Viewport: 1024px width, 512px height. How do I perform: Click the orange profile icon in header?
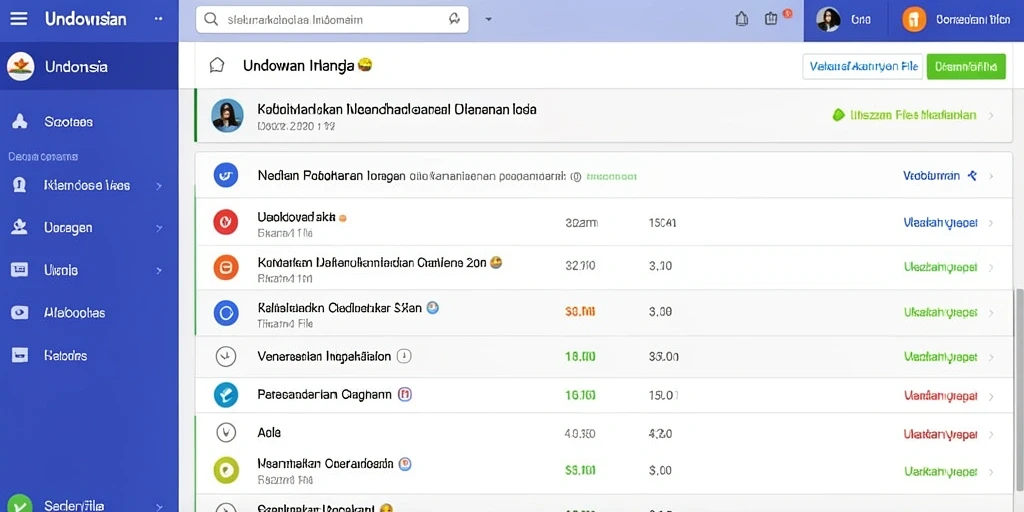click(914, 20)
